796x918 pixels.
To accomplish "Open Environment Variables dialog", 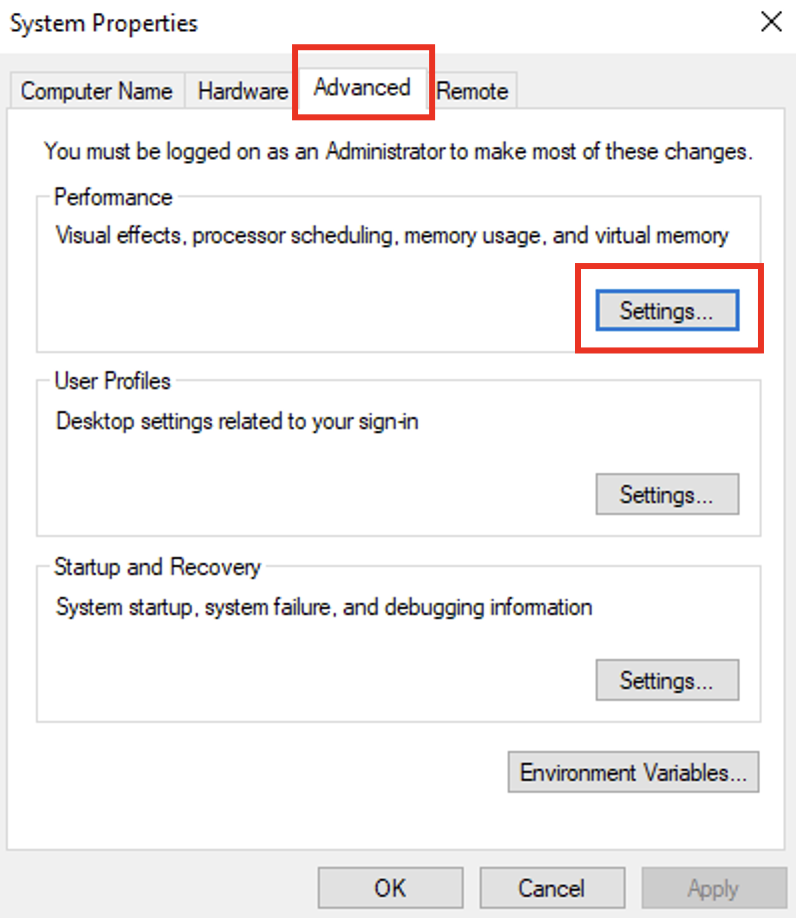I will [633, 773].
